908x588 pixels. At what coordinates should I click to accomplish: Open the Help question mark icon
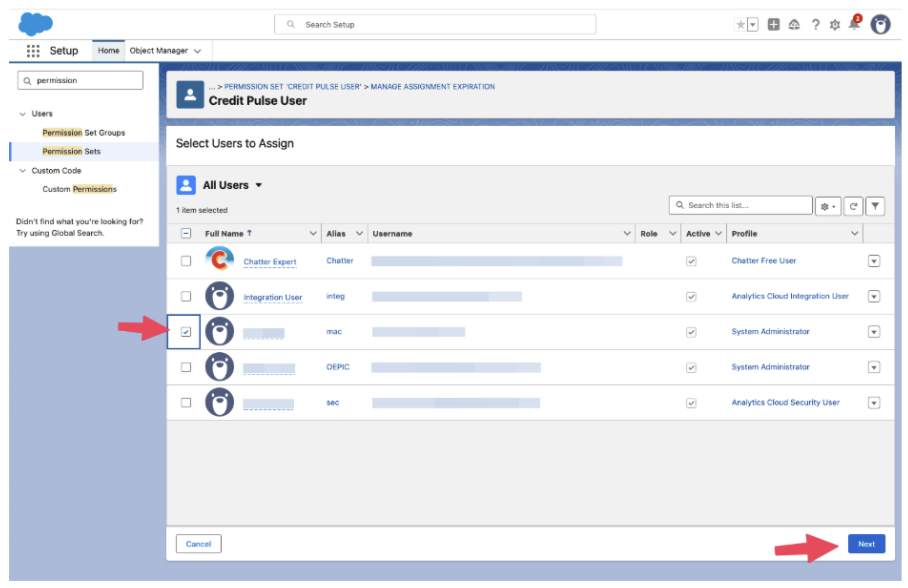(x=815, y=25)
